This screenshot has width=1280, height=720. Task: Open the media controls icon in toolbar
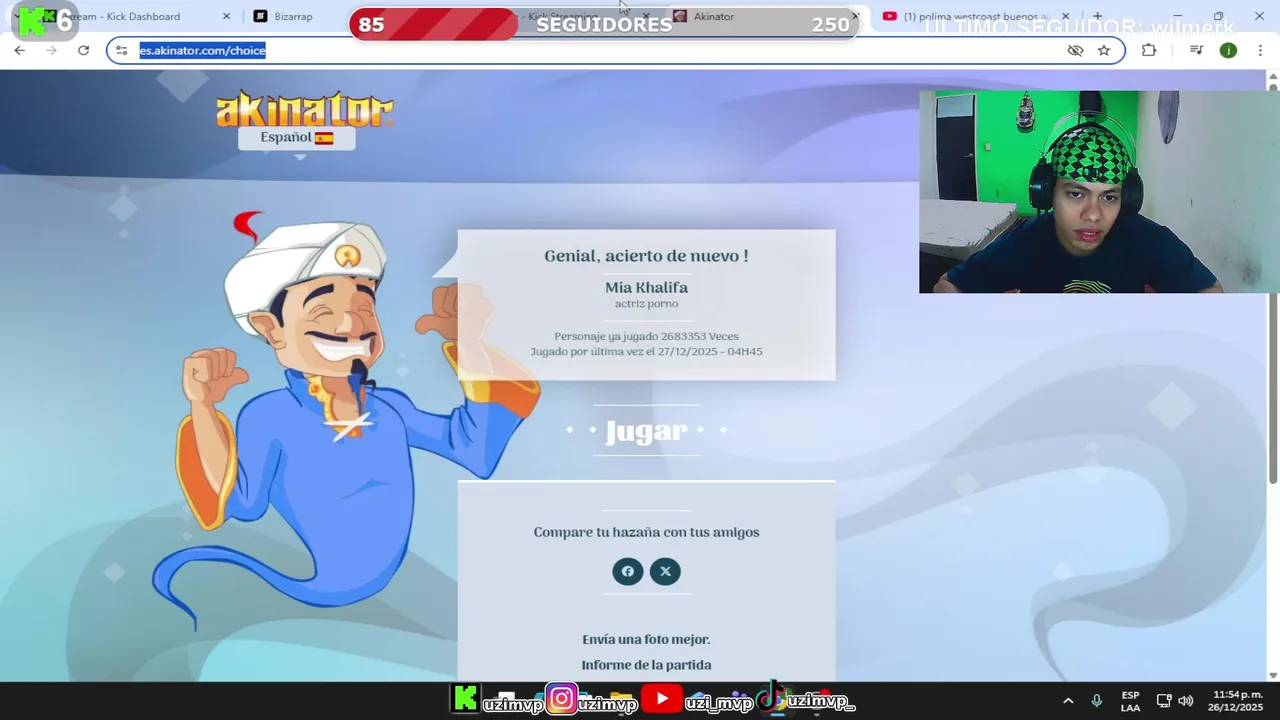tap(1196, 50)
